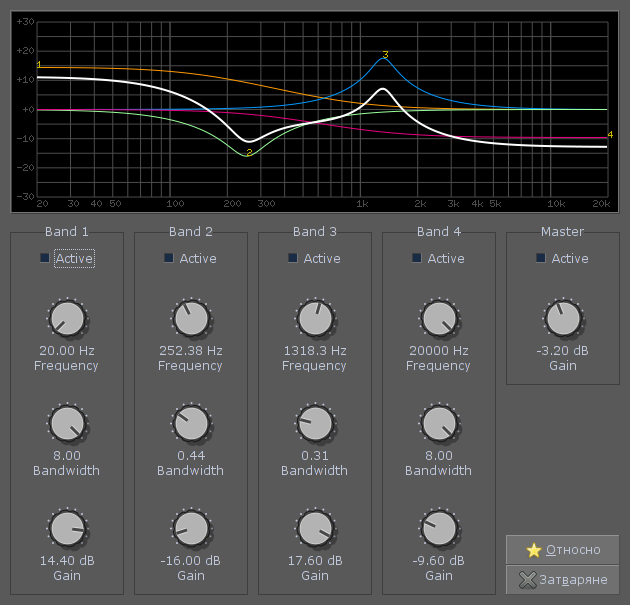Image resolution: width=630 pixels, height=605 pixels.
Task: Click the Band 4 Frequency knob
Action: [x=438, y=320]
